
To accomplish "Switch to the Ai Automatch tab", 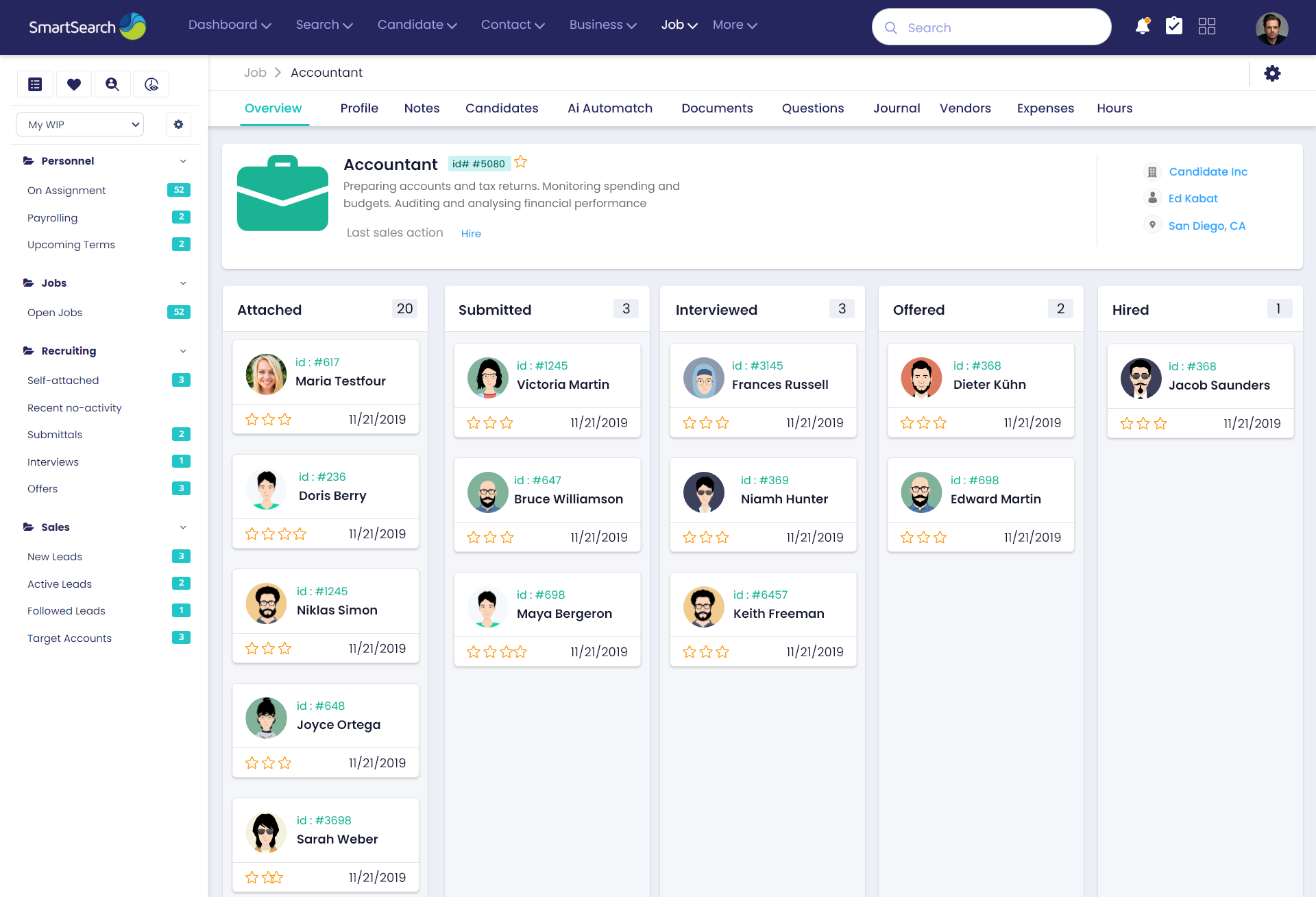I will point(609,108).
